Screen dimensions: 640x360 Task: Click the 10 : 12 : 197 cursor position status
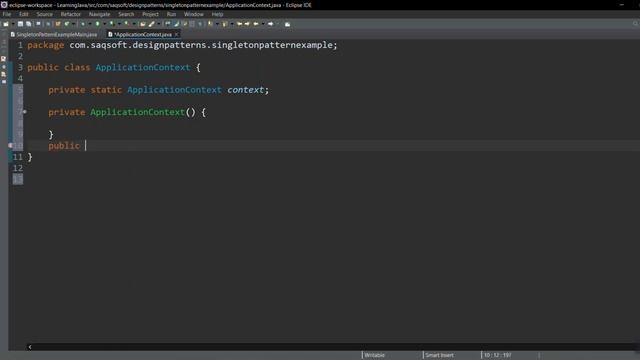pos(498,355)
